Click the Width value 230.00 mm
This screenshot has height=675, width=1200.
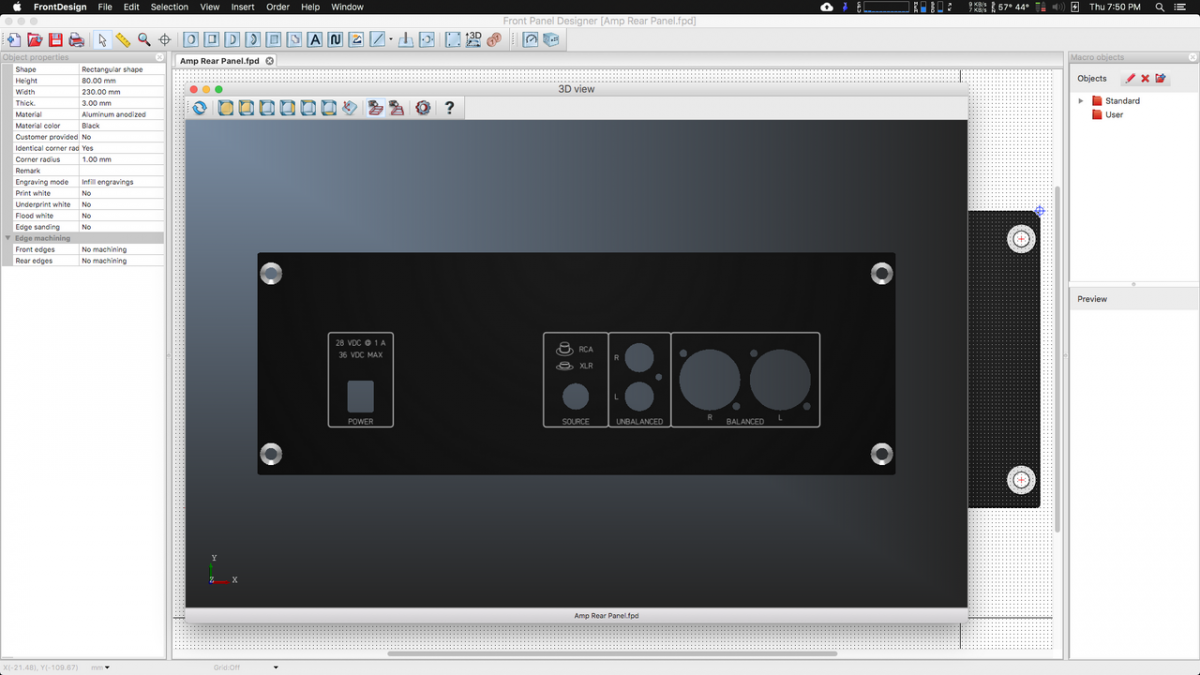122,92
